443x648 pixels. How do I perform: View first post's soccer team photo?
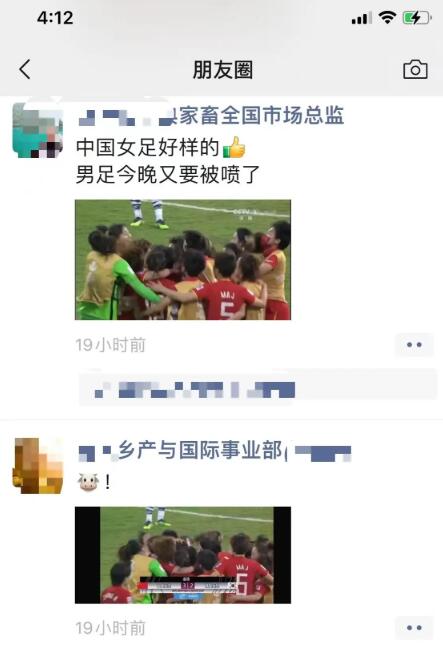[183, 260]
